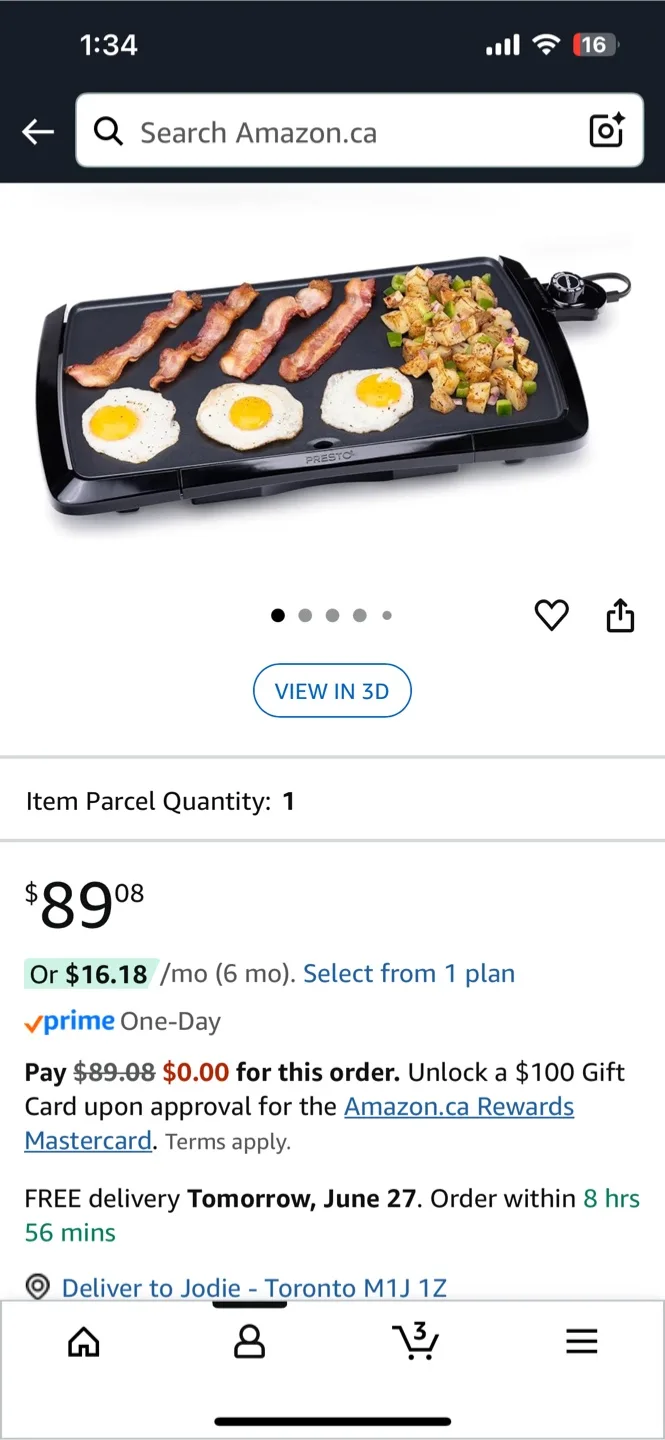The width and height of the screenshot is (665, 1440).
Task: Select the third image carousel dot
Action: tap(332, 615)
